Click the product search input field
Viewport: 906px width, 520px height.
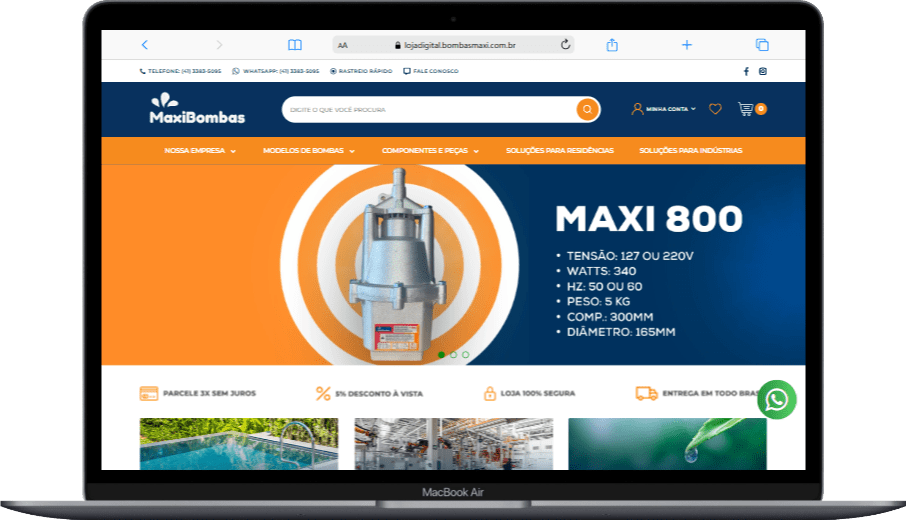click(x=425, y=109)
